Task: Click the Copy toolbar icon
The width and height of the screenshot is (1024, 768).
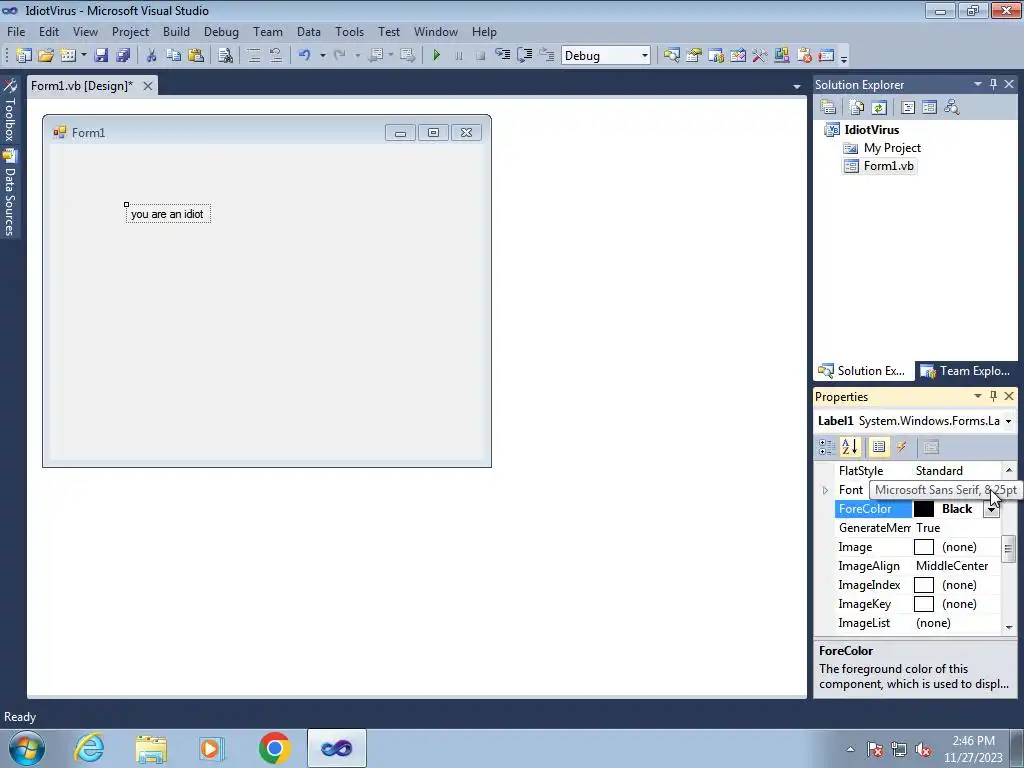Action: coord(173,56)
